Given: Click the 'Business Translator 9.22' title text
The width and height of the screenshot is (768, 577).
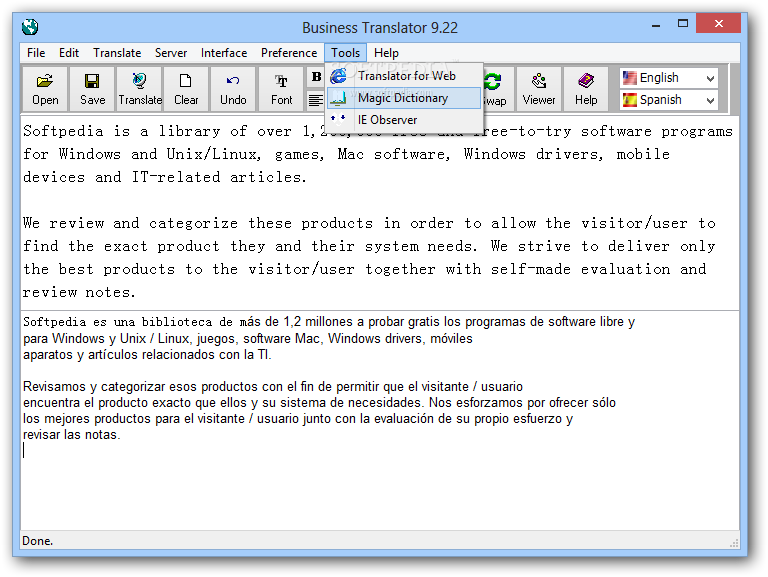Looking at the screenshot, I should click(x=380, y=27).
